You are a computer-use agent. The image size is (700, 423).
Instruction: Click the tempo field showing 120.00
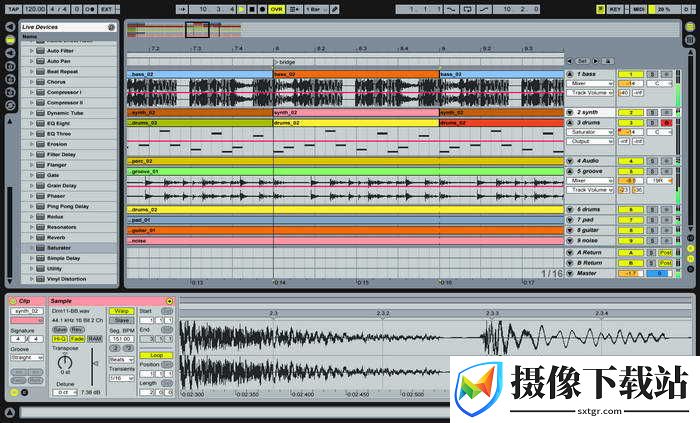(35, 9)
